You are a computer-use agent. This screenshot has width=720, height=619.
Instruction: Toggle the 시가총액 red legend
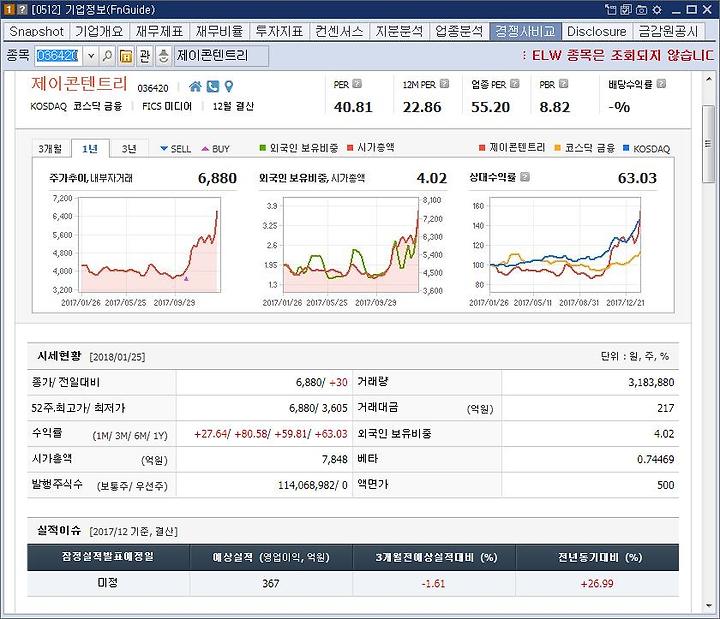[371, 147]
